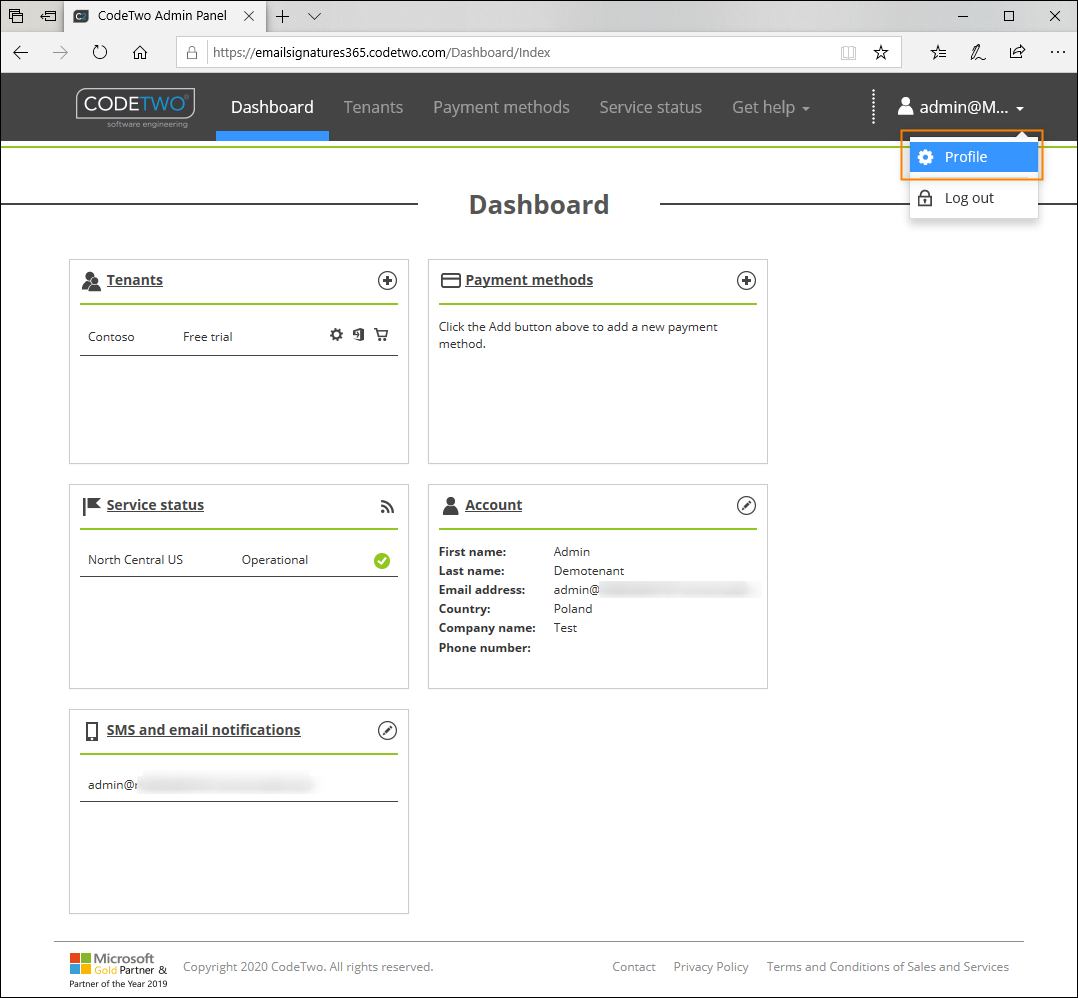Switch to the Tenants tab
Image resolution: width=1078 pixels, height=998 pixels.
click(x=373, y=108)
